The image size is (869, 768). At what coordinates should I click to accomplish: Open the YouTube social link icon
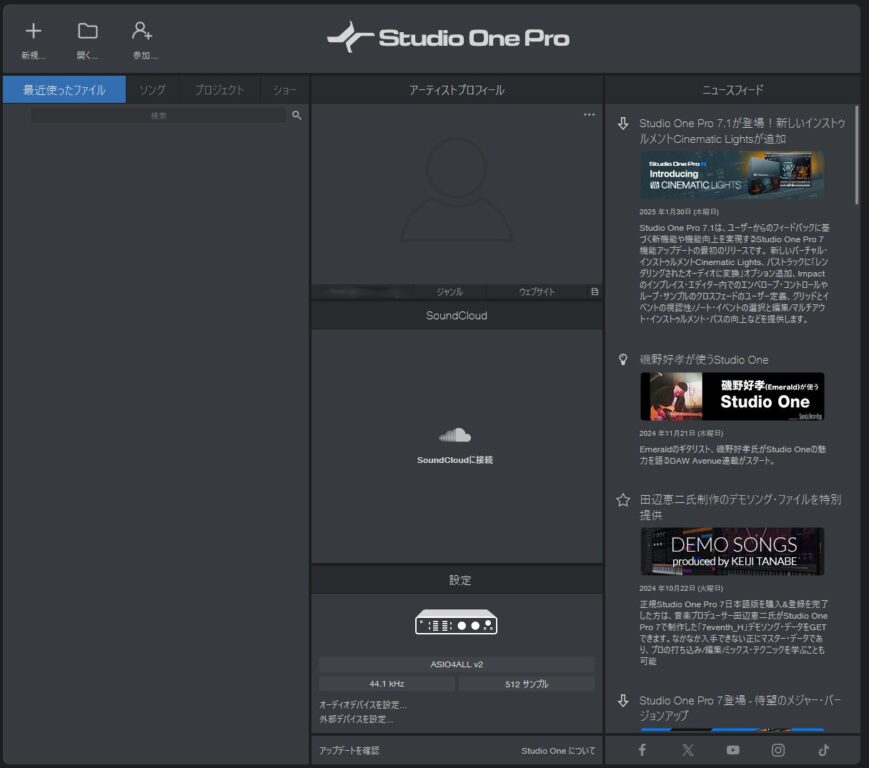(x=733, y=750)
